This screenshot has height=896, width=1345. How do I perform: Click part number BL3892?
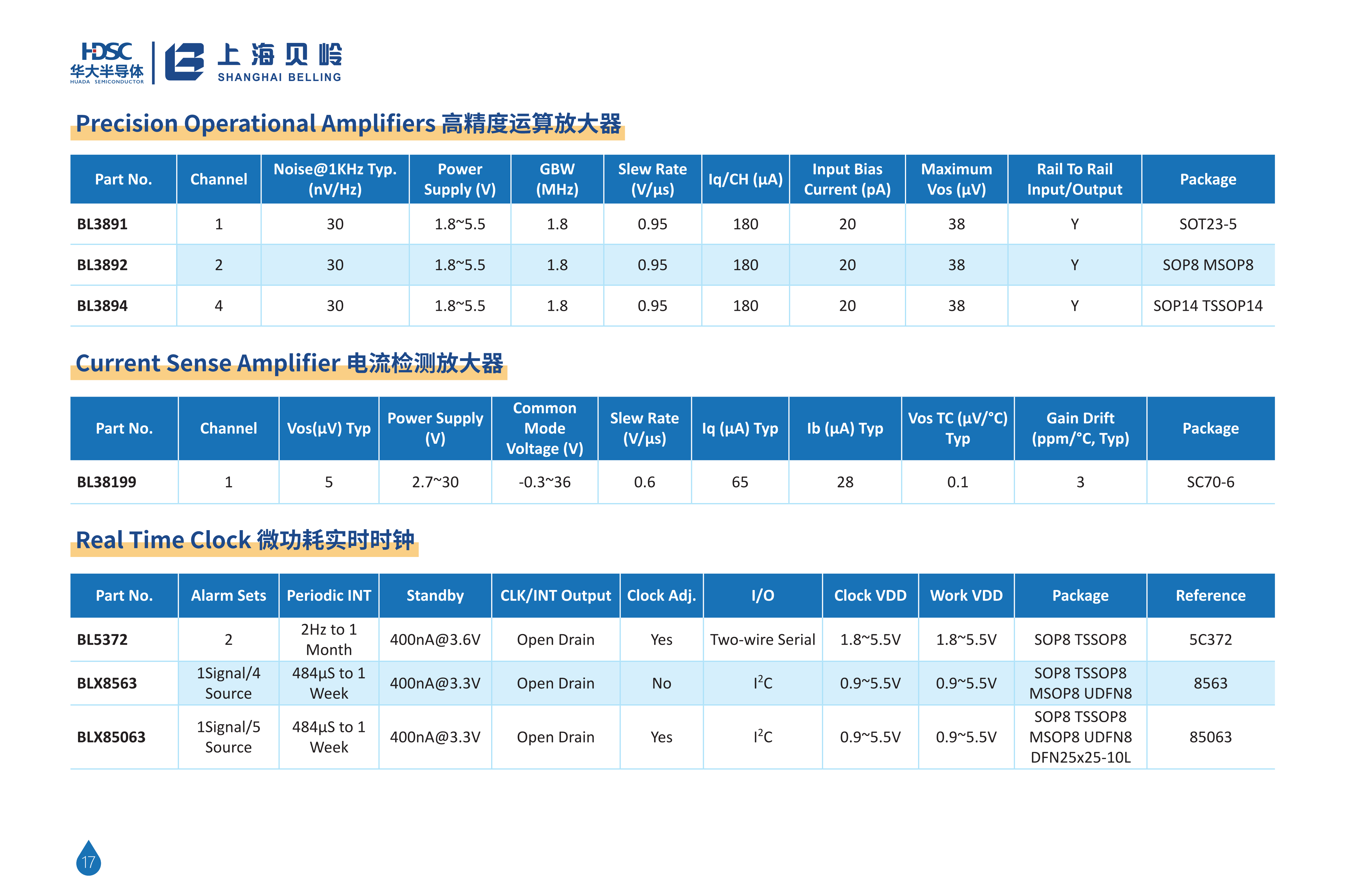102,265
